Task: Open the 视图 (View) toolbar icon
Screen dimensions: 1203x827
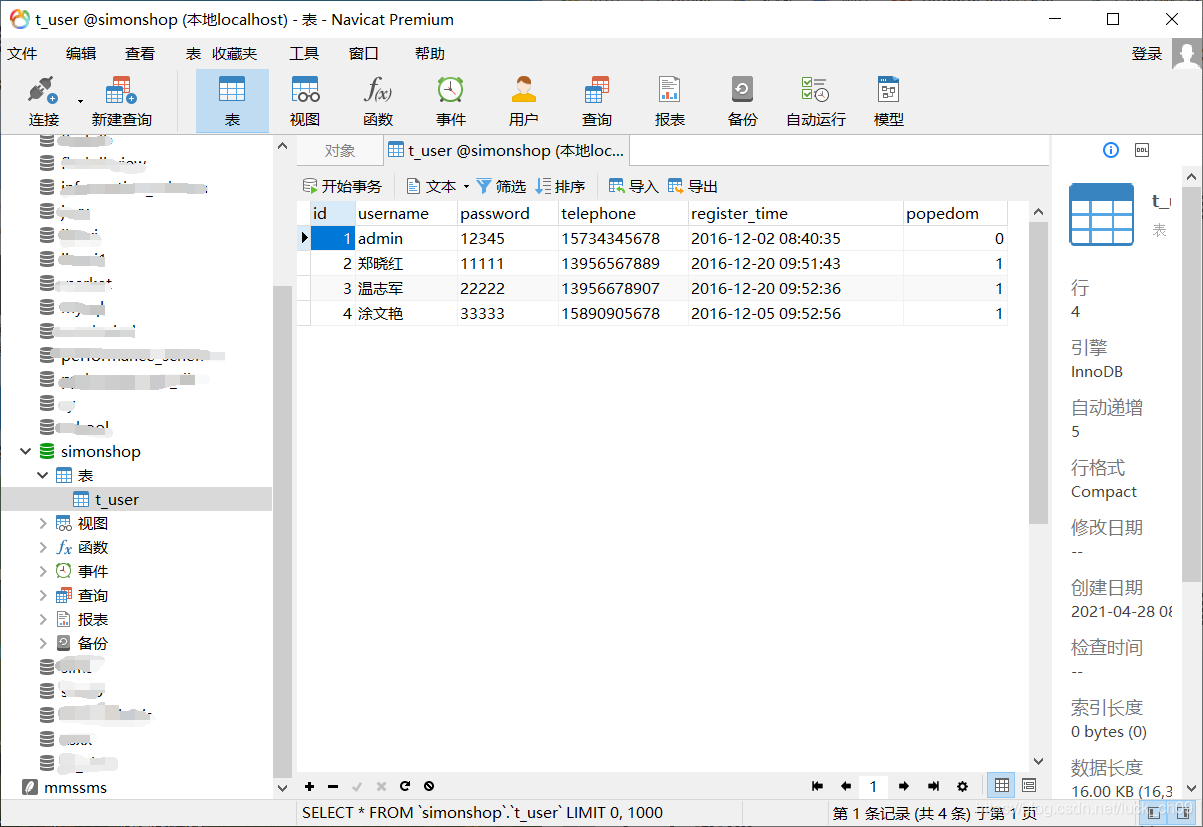Action: 305,100
